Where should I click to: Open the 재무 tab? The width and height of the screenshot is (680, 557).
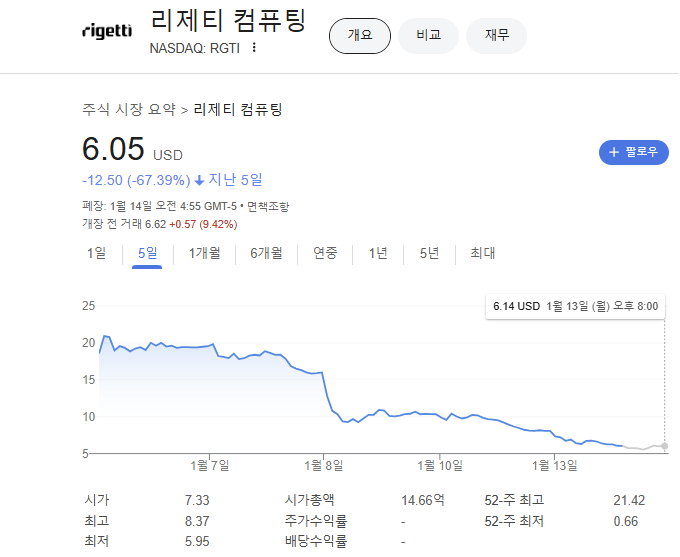point(497,36)
